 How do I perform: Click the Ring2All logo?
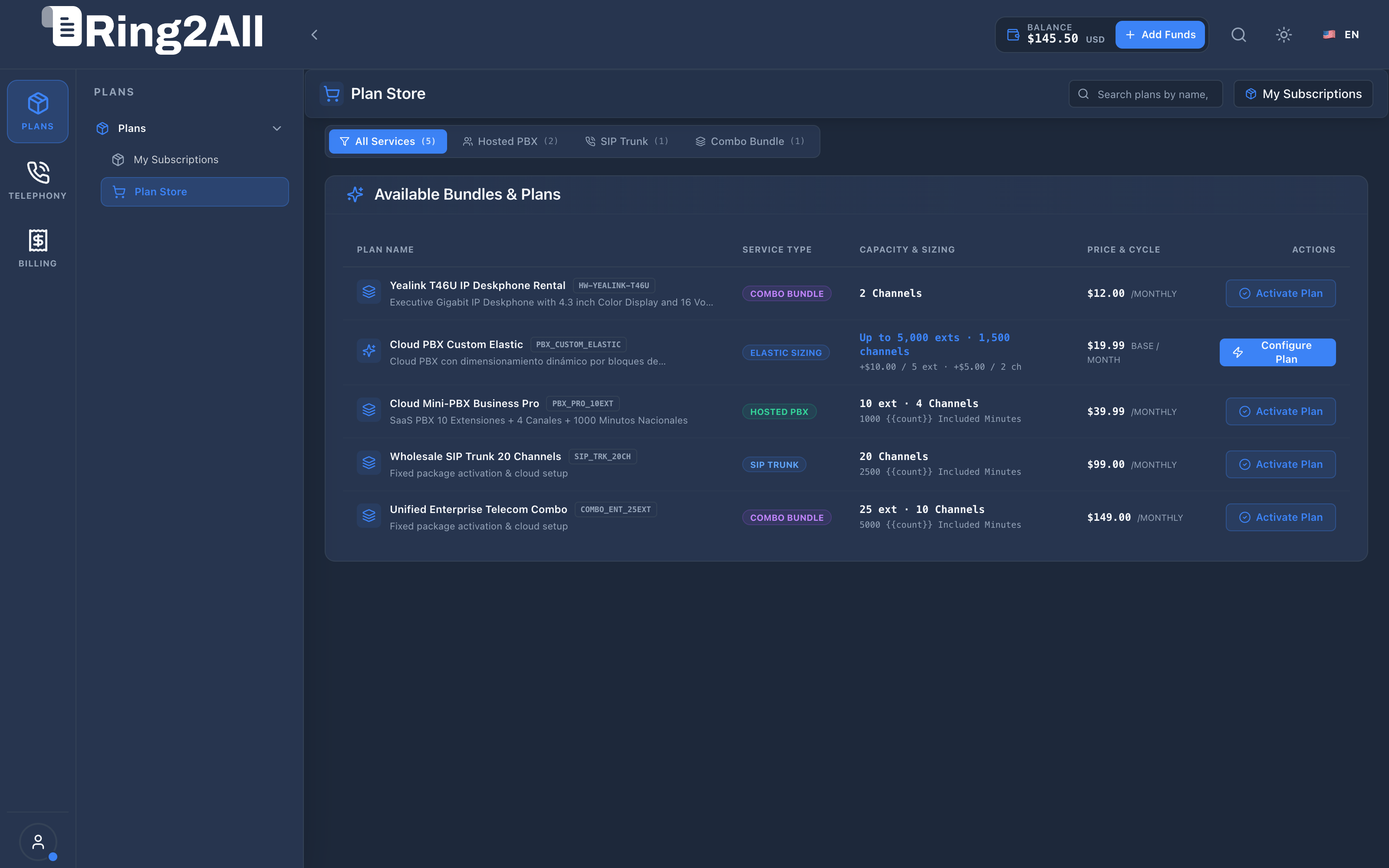coord(153,30)
